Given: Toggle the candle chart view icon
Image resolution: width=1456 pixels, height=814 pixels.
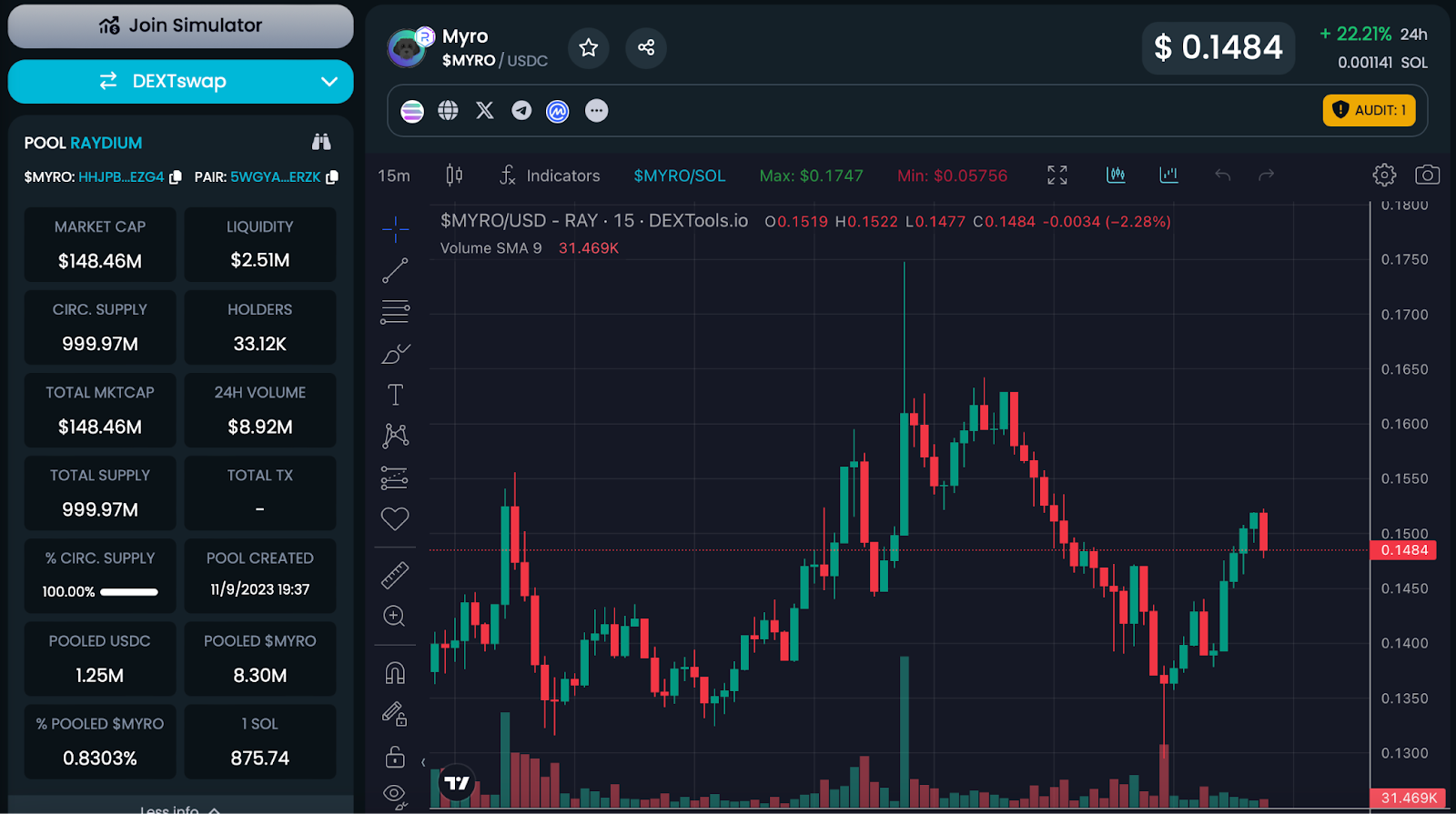Looking at the screenshot, I should pos(1116,175).
